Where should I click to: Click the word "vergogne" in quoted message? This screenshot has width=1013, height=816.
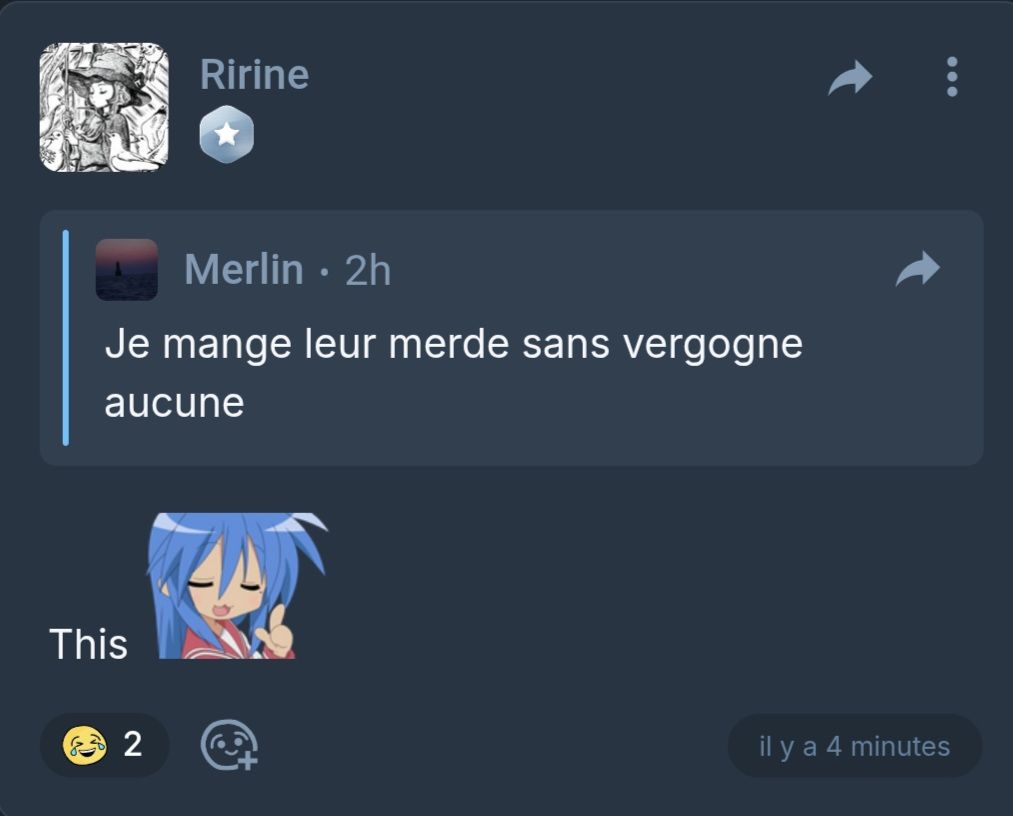coord(711,344)
